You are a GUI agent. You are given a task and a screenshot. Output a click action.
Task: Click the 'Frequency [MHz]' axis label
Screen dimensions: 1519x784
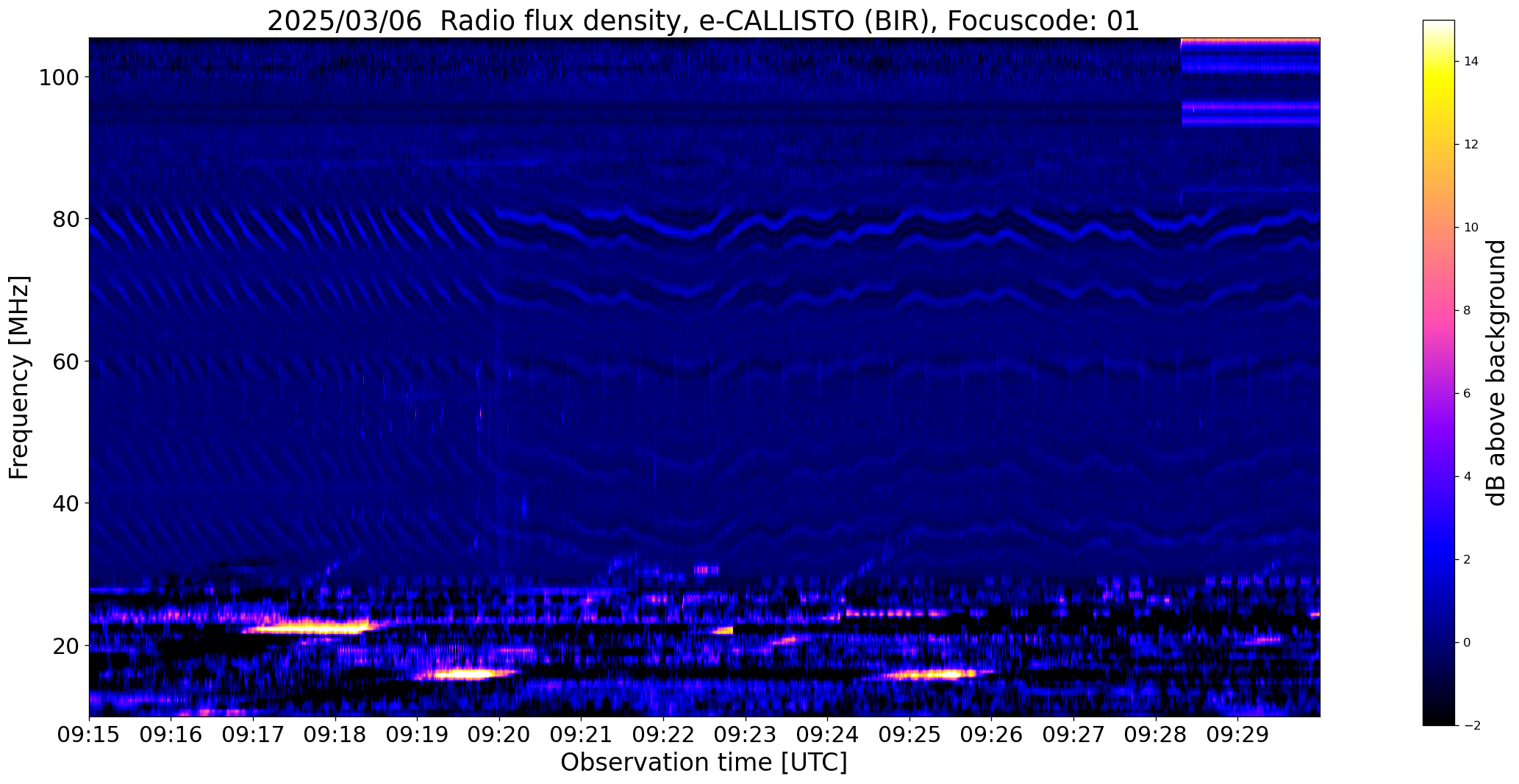(x=20, y=377)
